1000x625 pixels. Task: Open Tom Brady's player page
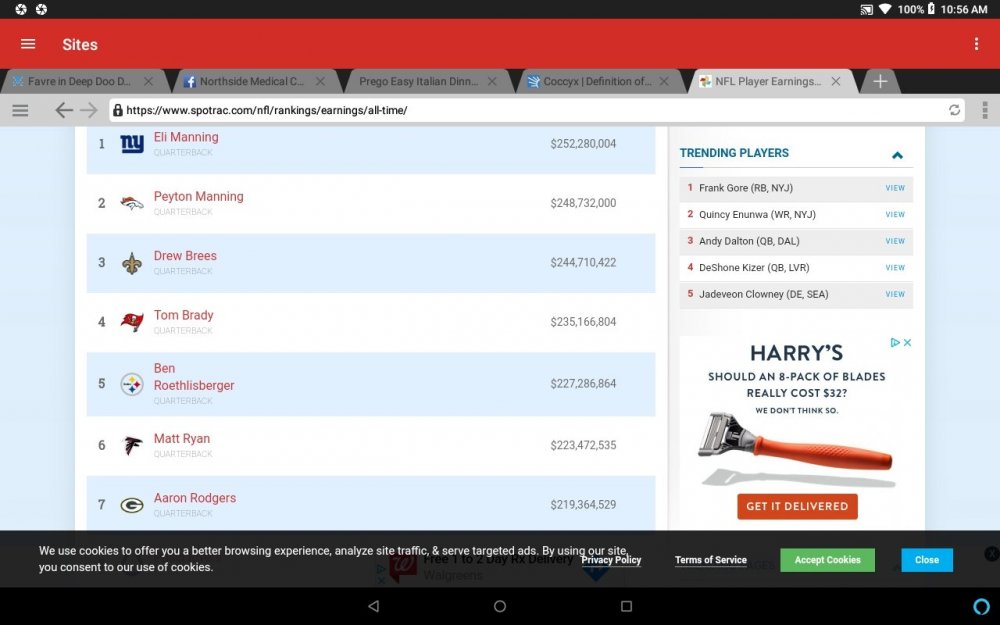(183, 315)
